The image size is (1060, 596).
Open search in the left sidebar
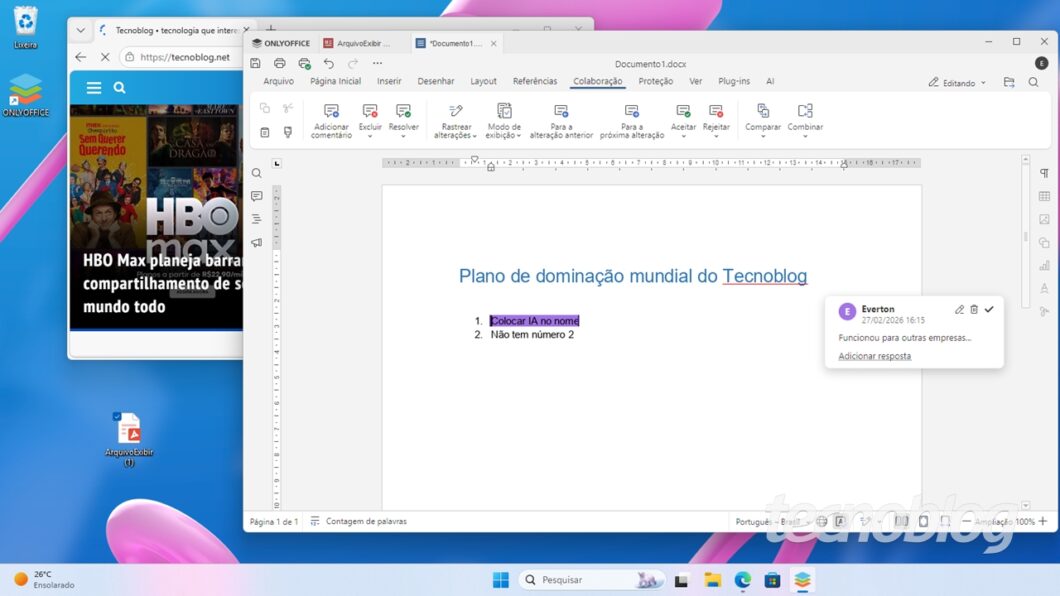pyautogui.click(x=258, y=172)
